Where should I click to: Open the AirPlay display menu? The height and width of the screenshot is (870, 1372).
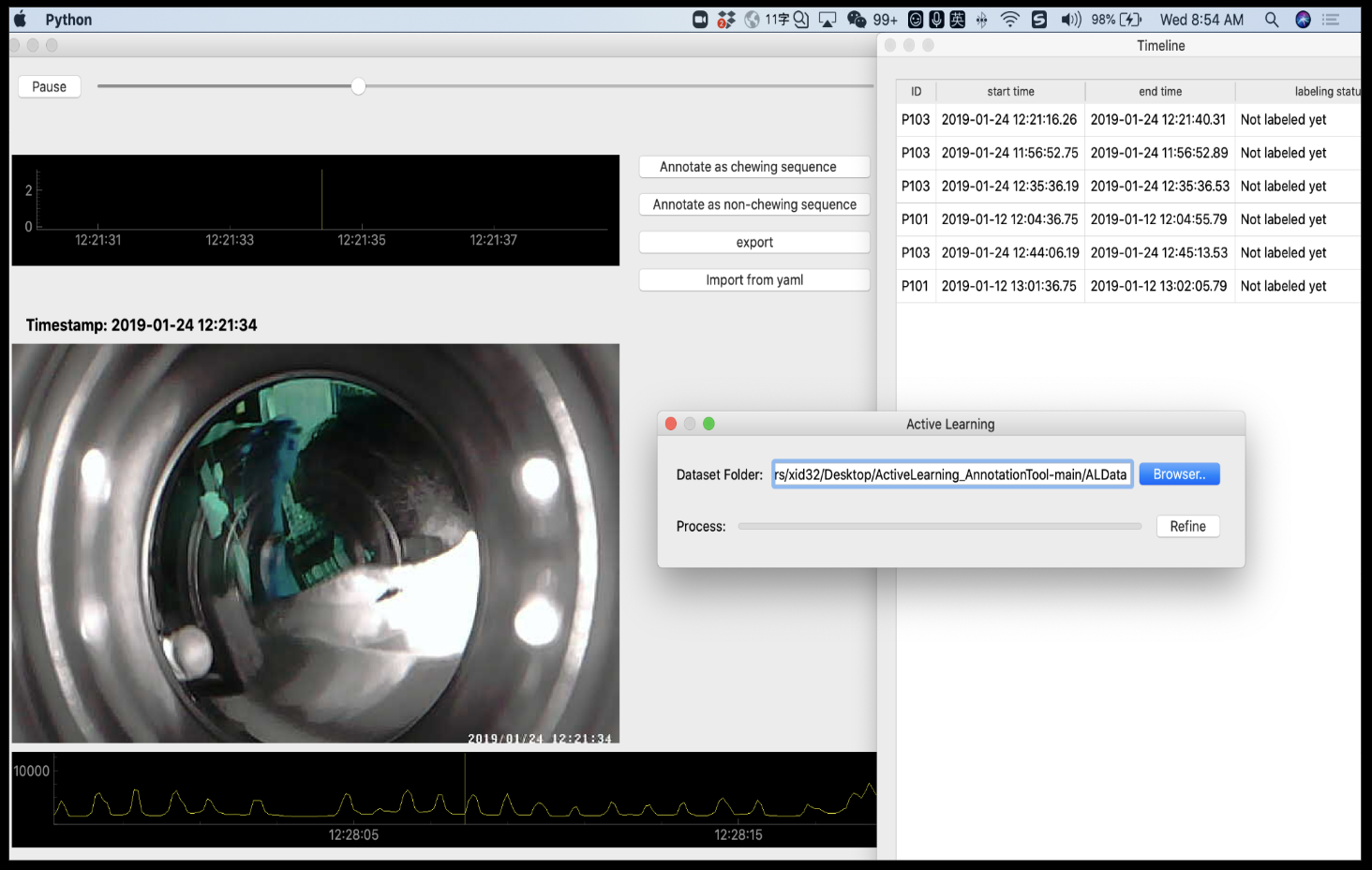[828, 20]
